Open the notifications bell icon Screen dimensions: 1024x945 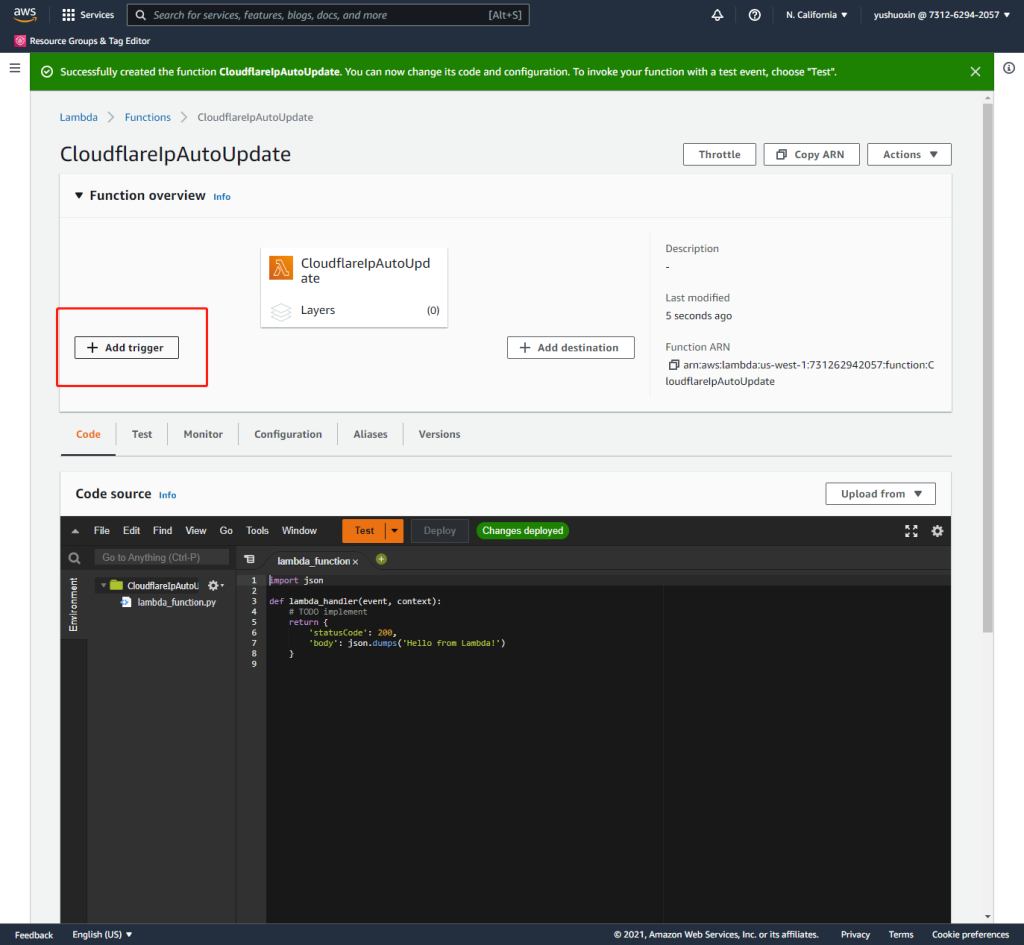click(x=717, y=15)
